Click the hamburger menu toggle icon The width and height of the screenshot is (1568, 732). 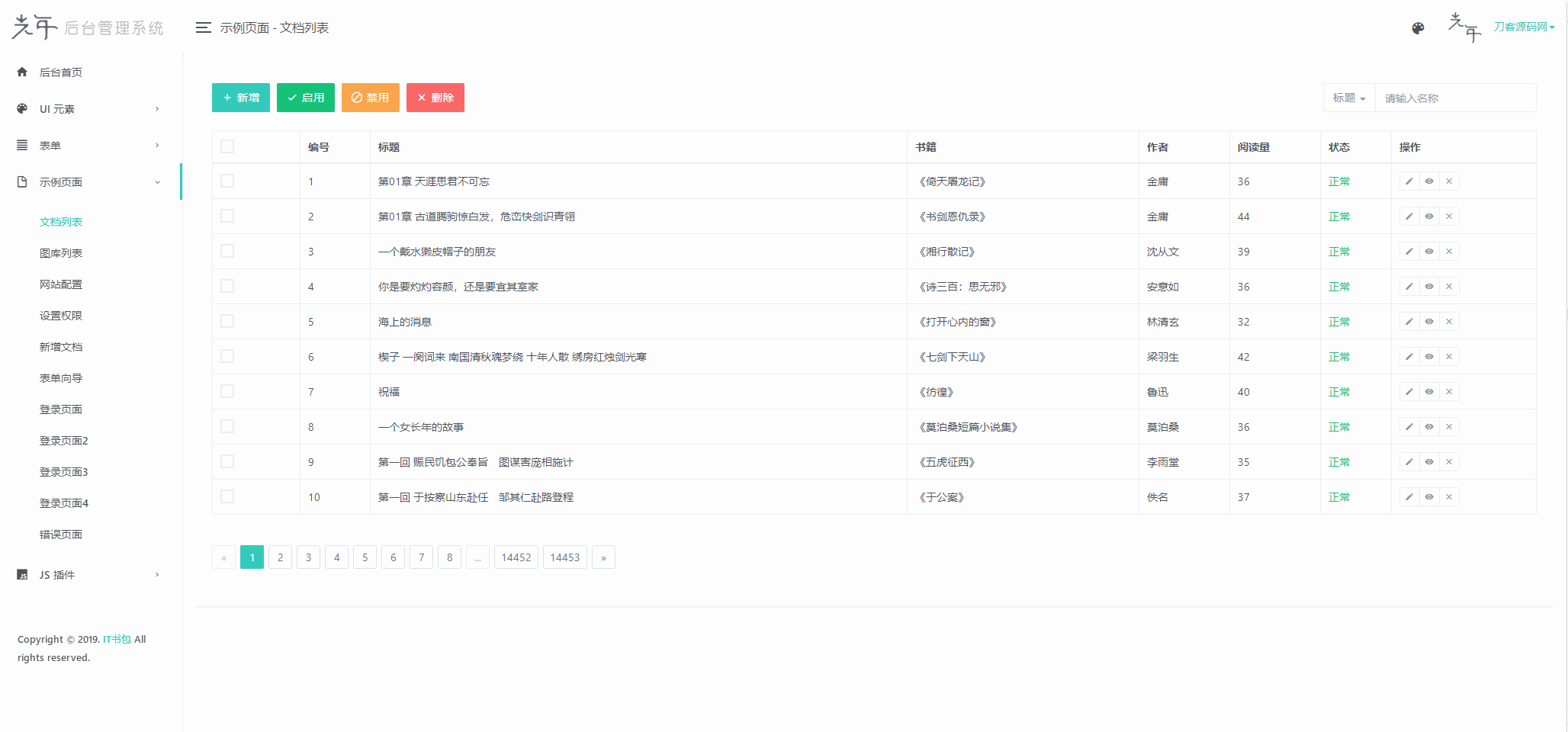(203, 27)
